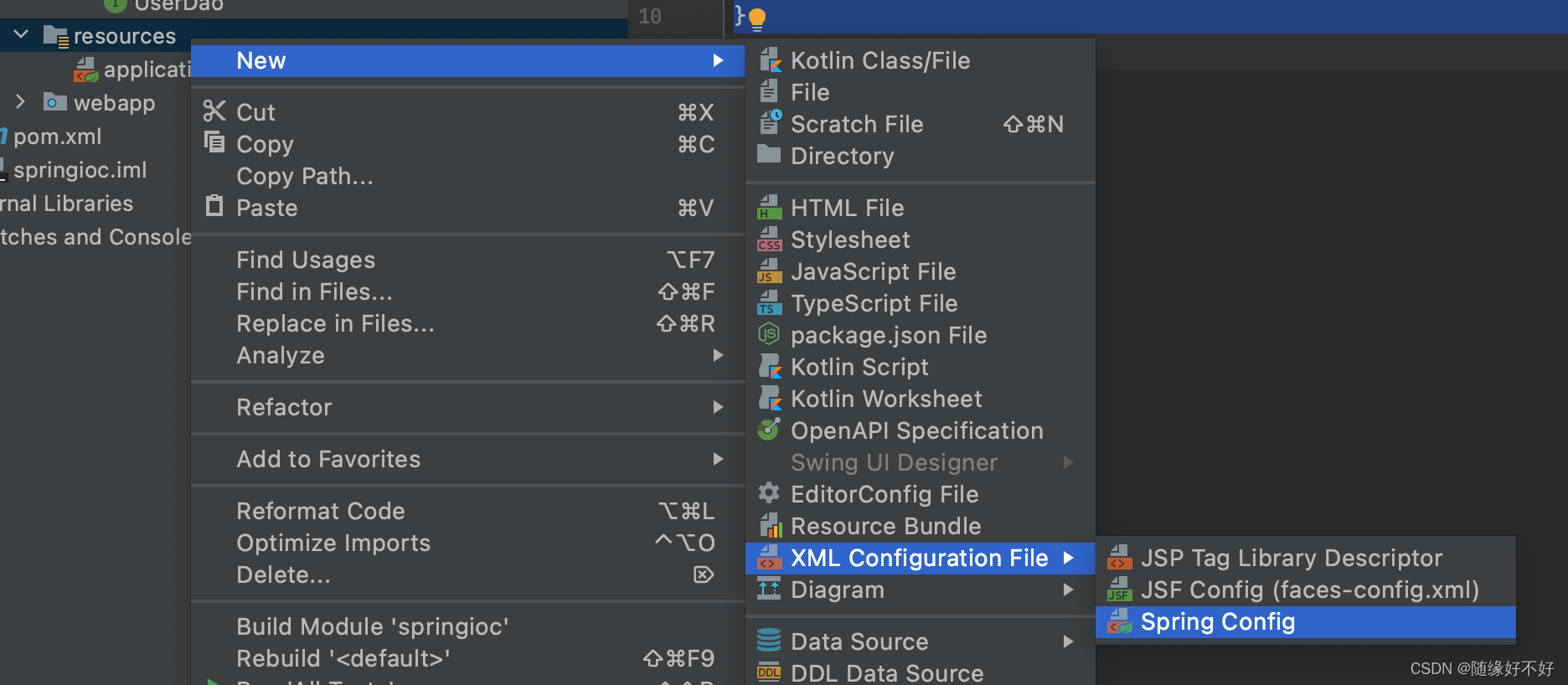The width and height of the screenshot is (1568, 685).
Task: Click the JSF Config icon
Action: (1119, 589)
